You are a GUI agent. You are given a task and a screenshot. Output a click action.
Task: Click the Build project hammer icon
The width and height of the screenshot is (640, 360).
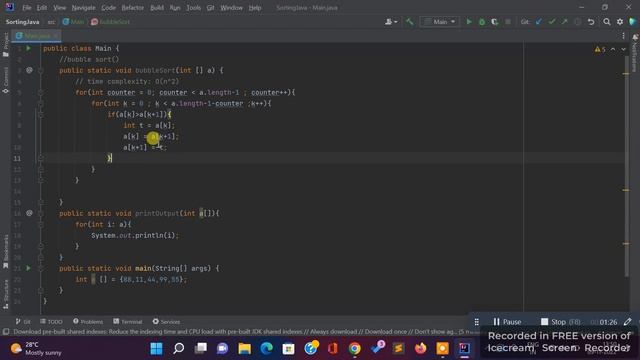point(409,22)
